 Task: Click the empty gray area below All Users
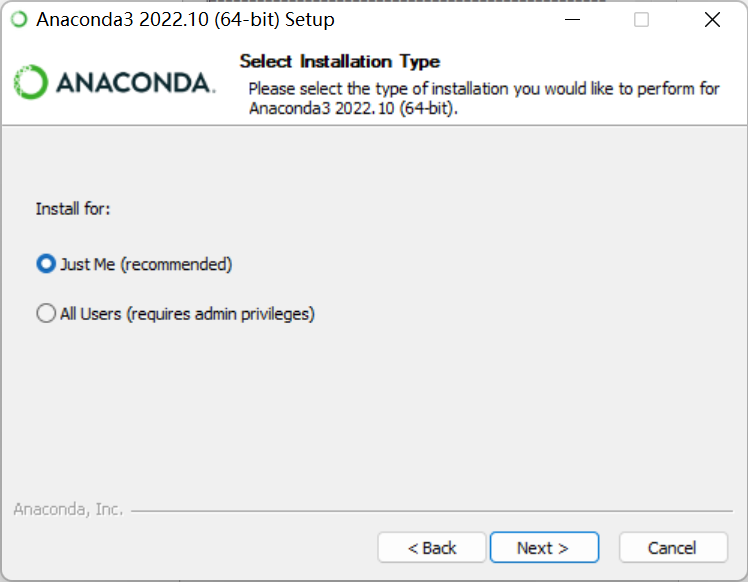pos(372,410)
